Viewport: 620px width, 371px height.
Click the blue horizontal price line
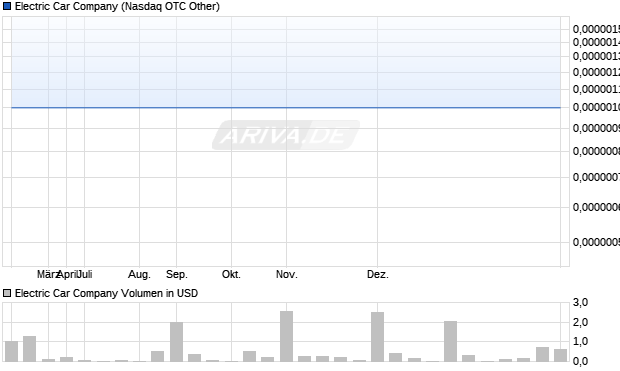coord(286,107)
